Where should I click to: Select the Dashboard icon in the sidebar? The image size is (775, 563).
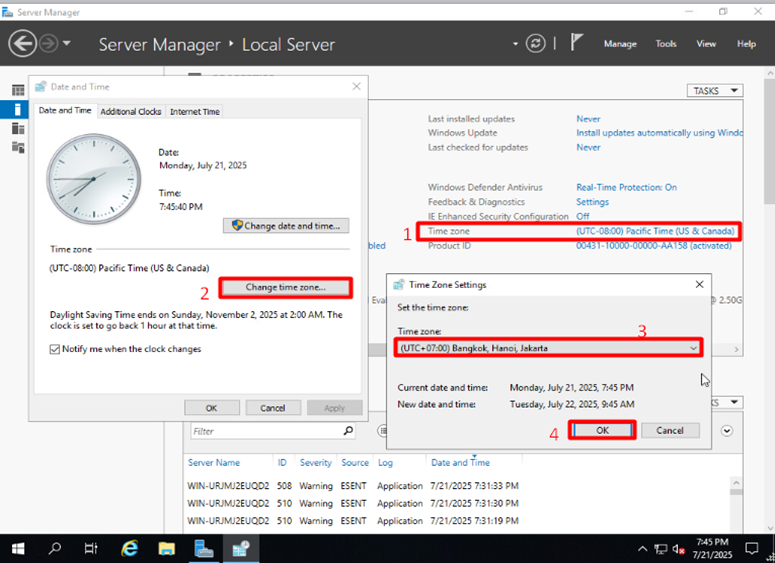[x=18, y=91]
